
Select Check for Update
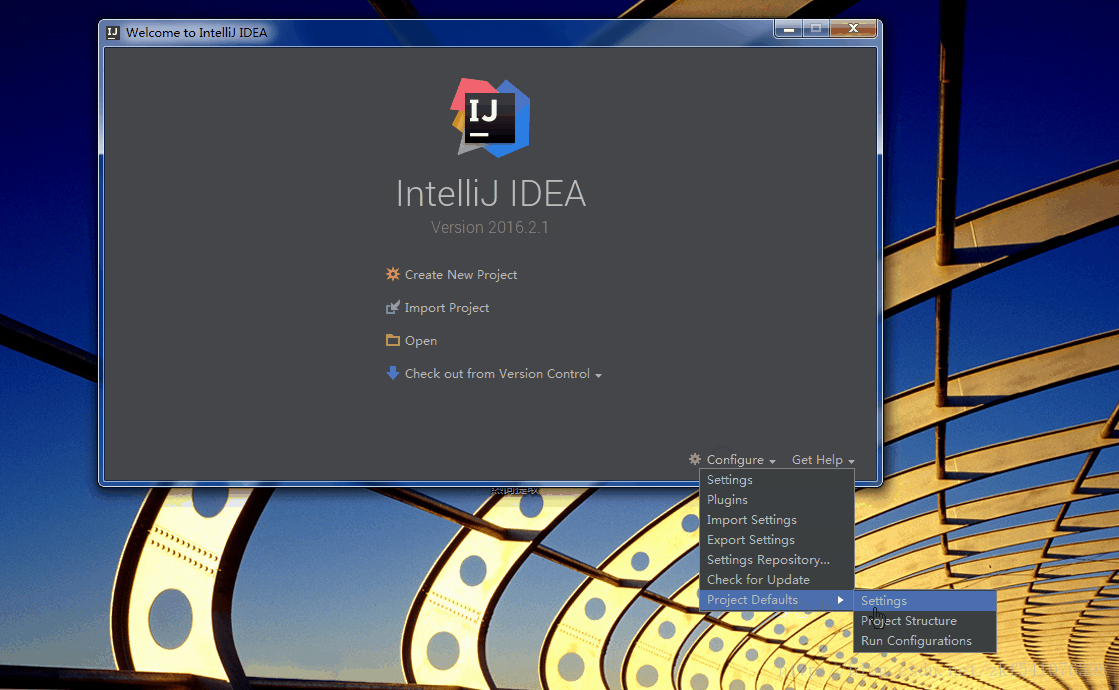pos(777,579)
